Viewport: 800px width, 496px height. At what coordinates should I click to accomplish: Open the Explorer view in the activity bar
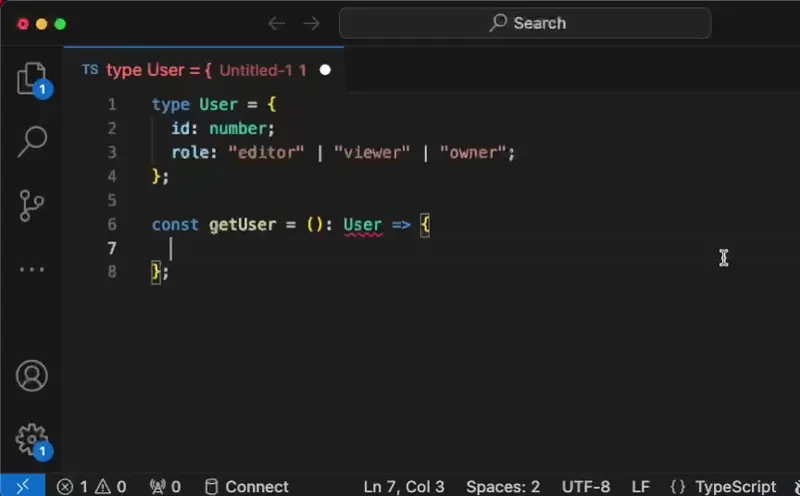(x=33, y=80)
